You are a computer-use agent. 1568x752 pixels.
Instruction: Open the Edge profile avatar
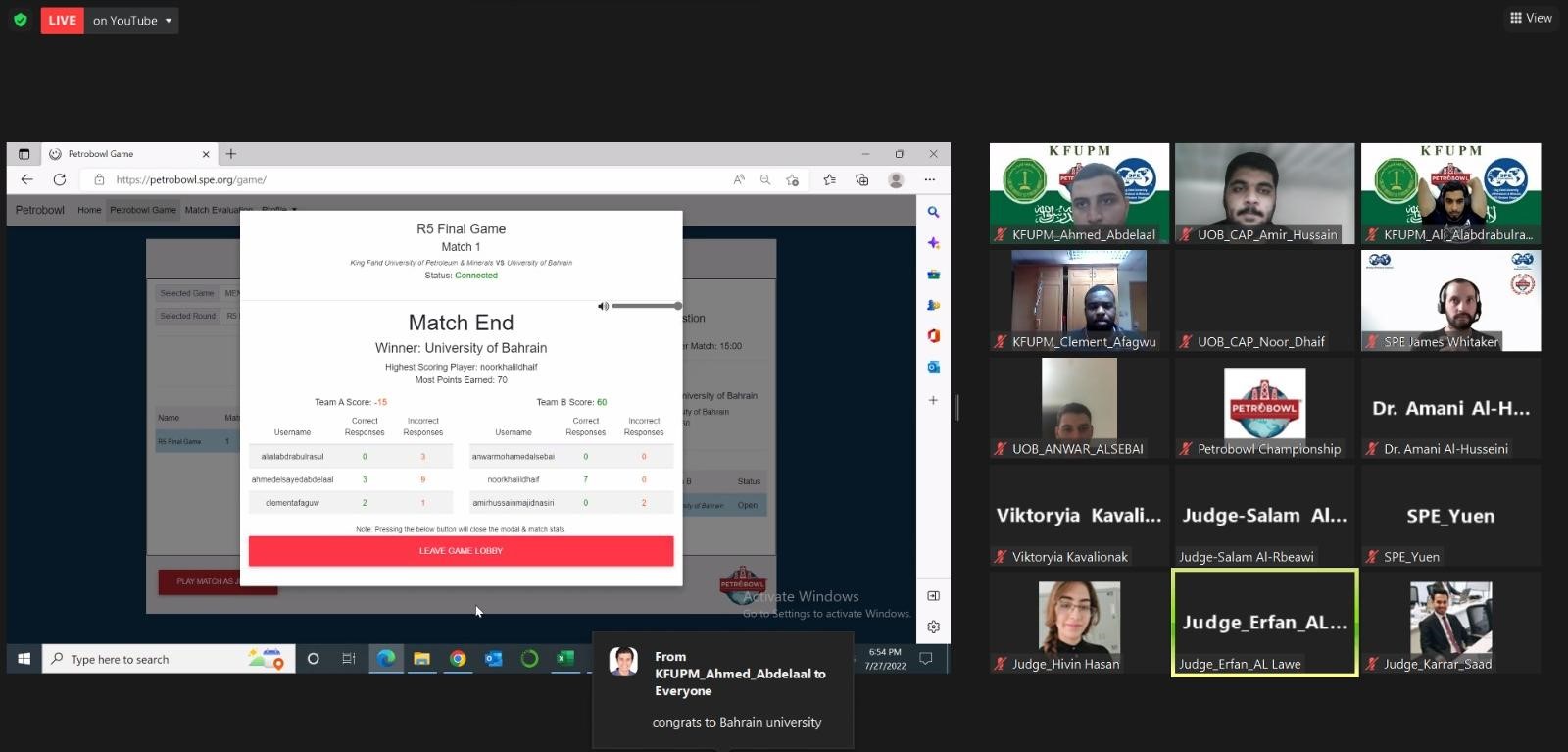tap(896, 179)
